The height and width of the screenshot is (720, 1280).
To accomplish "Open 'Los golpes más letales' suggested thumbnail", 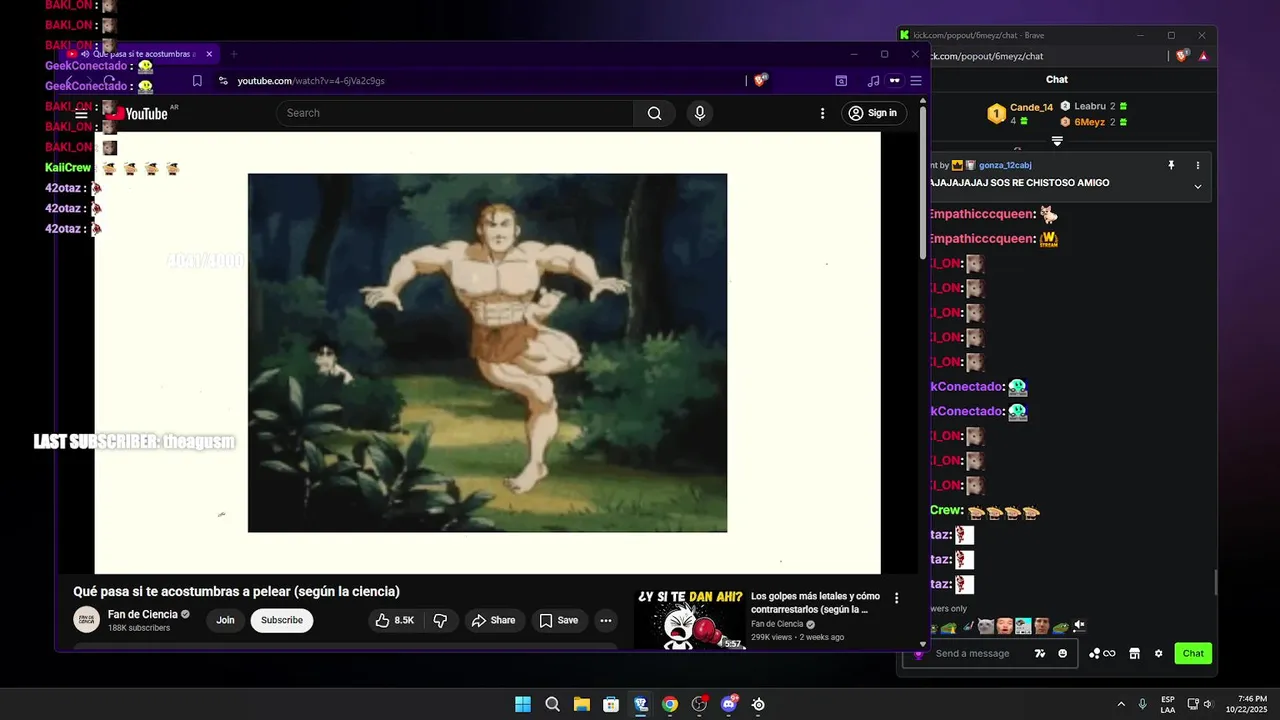I will pyautogui.click(x=690, y=619).
